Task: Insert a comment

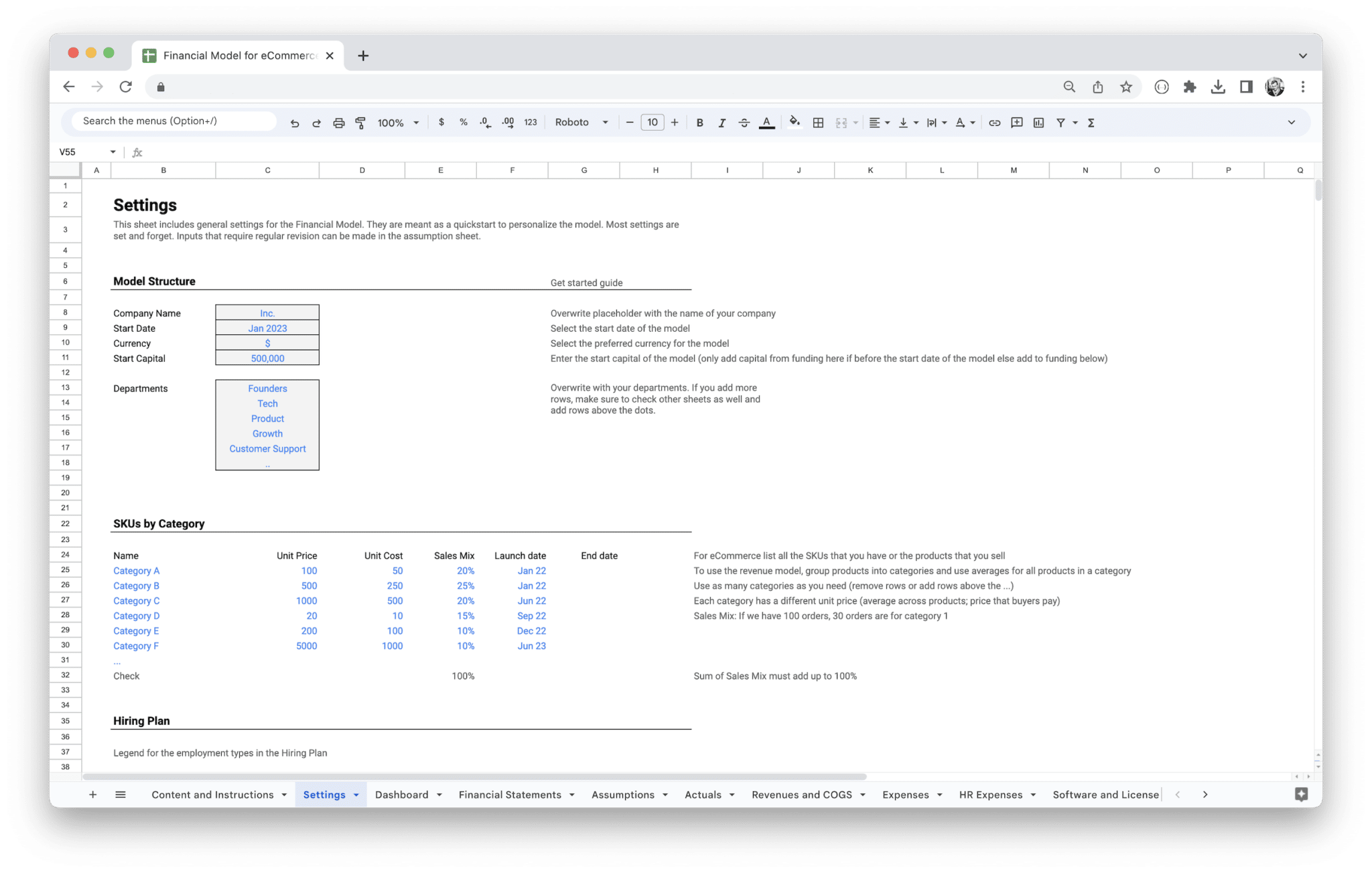Action: click(1016, 122)
